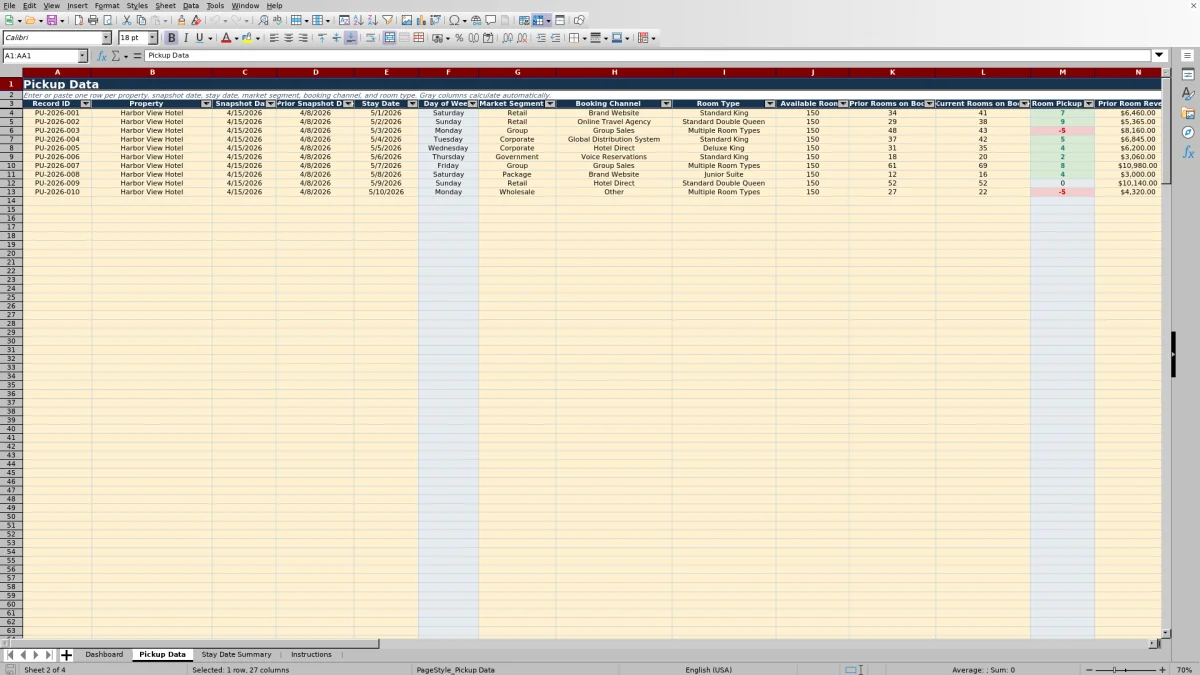Viewport: 1200px width, 675px height.
Task: Click the Format as Percent icon
Action: [x=459, y=38]
